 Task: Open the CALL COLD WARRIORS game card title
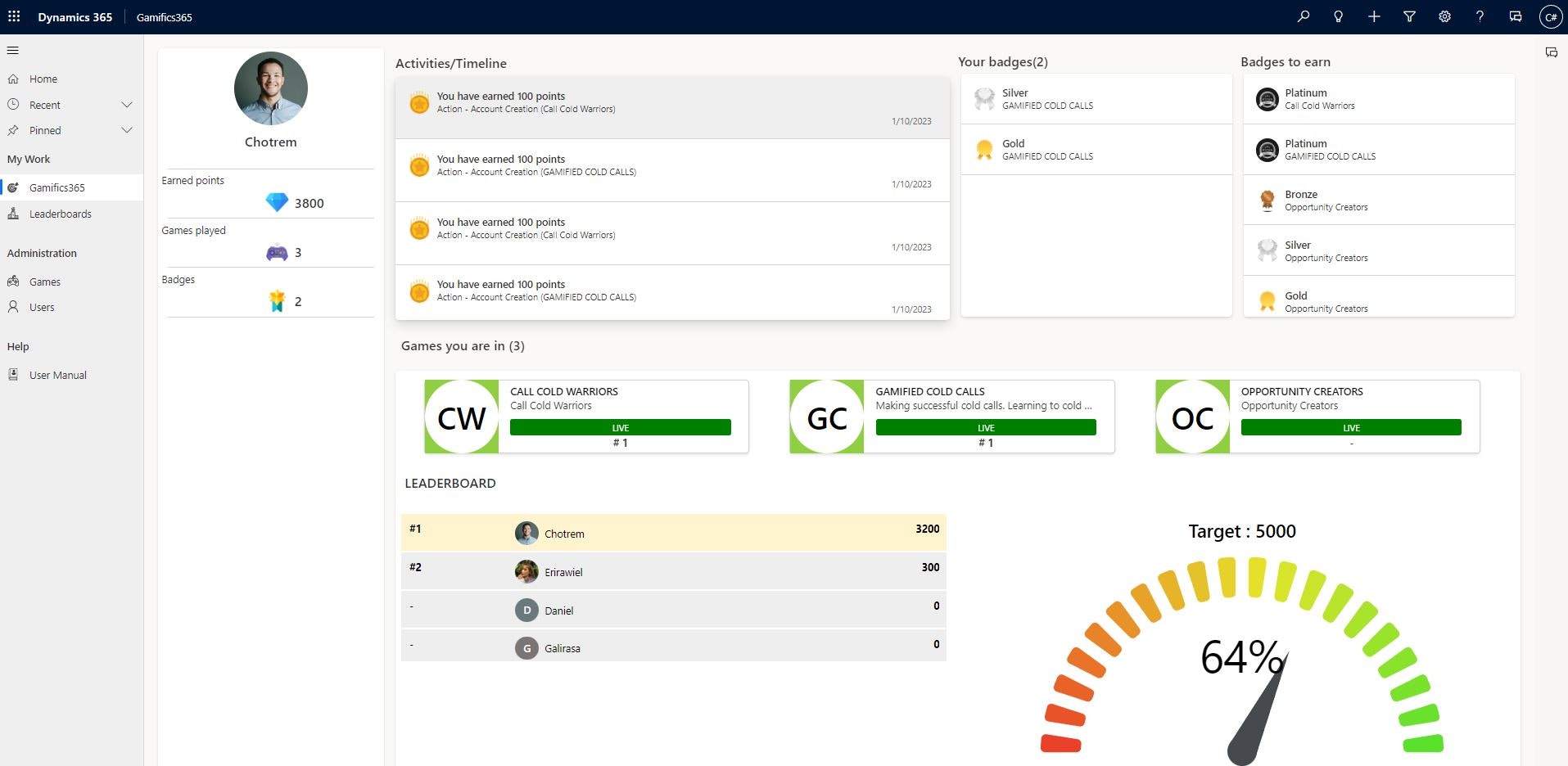pos(564,391)
